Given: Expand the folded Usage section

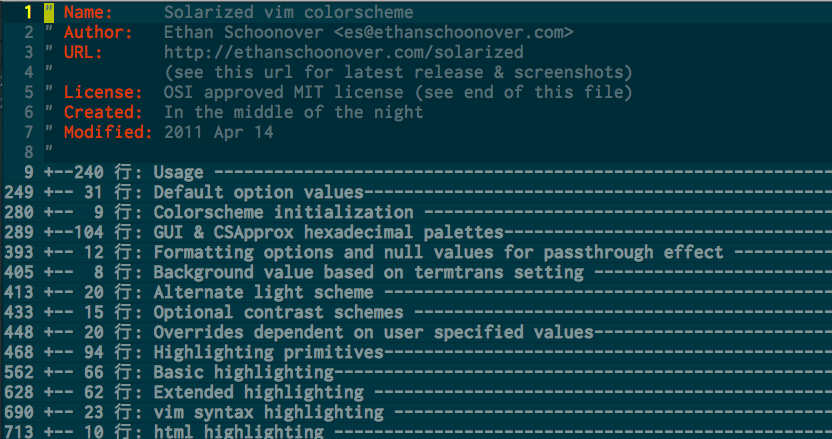Looking at the screenshot, I should [438, 172].
